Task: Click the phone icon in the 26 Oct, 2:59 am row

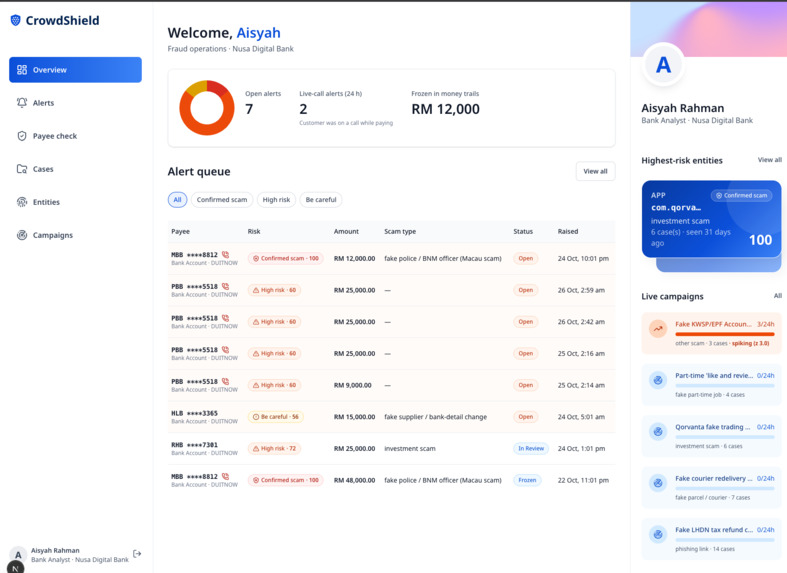Action: click(225, 286)
